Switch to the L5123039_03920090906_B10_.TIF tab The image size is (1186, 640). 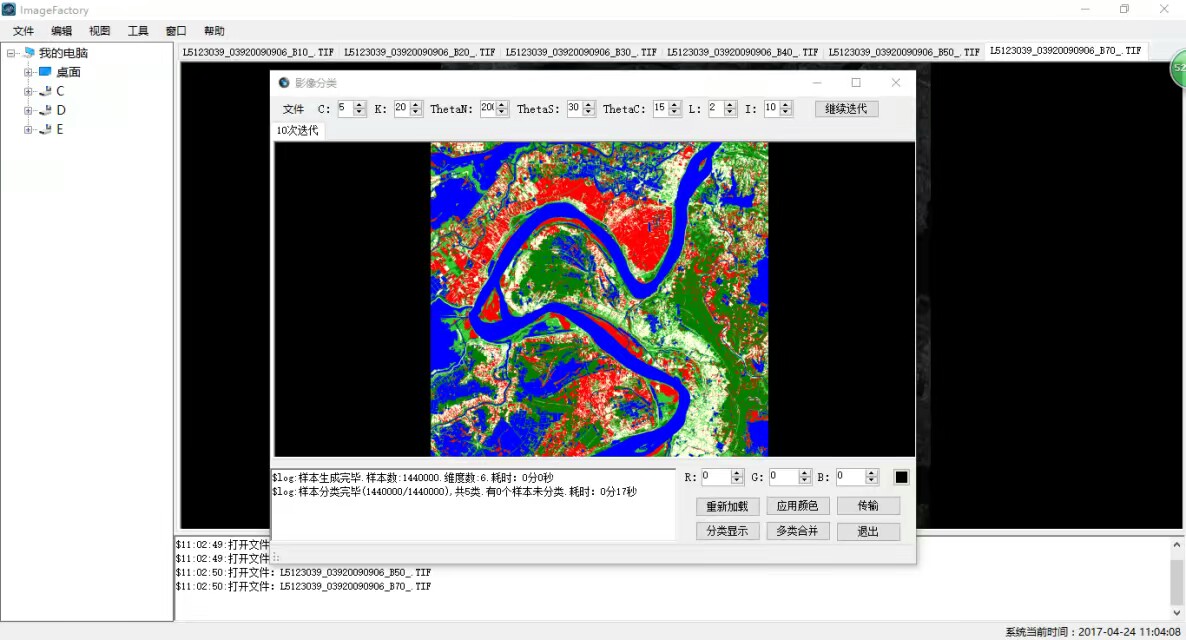click(x=258, y=52)
